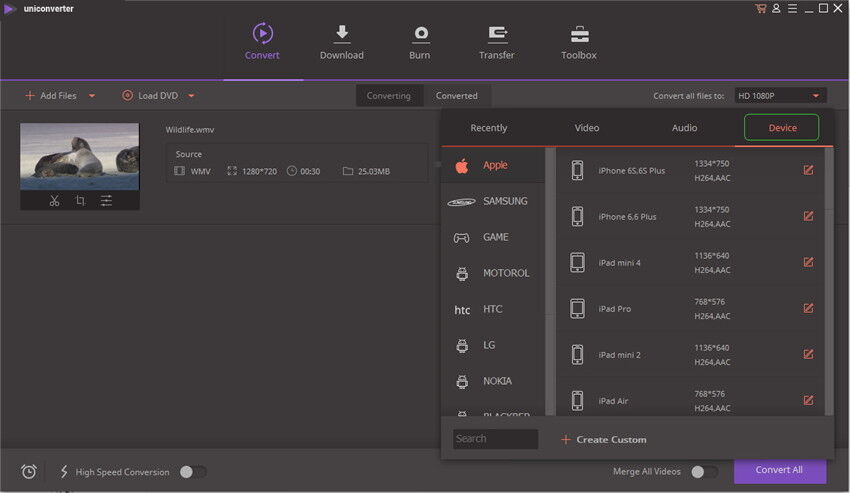850x493 pixels.
Task: Choose the iPad mini 4 preset
Action: click(x=690, y=262)
